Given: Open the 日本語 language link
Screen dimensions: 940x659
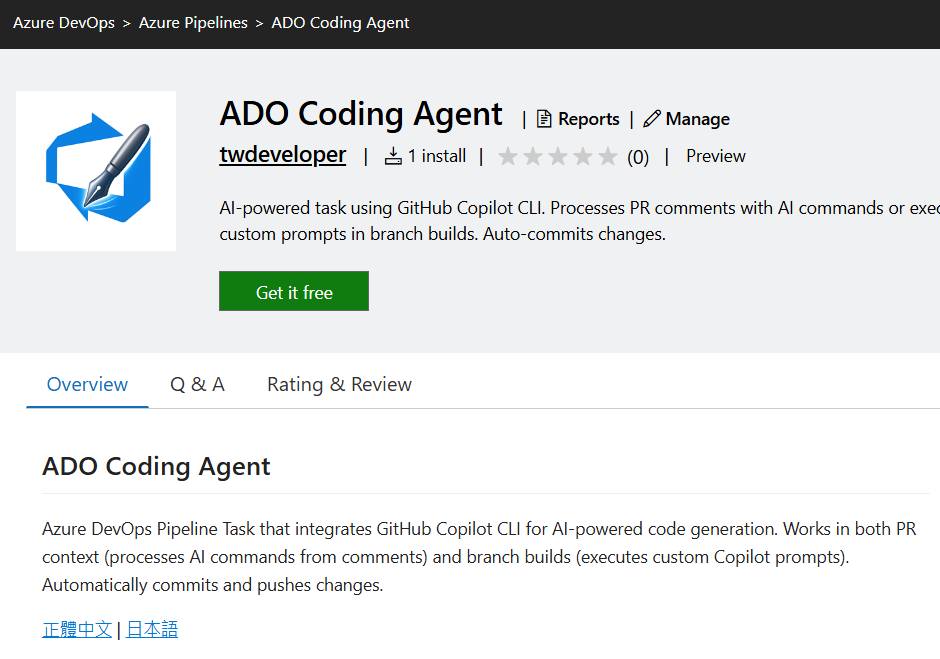Looking at the screenshot, I should [152, 629].
